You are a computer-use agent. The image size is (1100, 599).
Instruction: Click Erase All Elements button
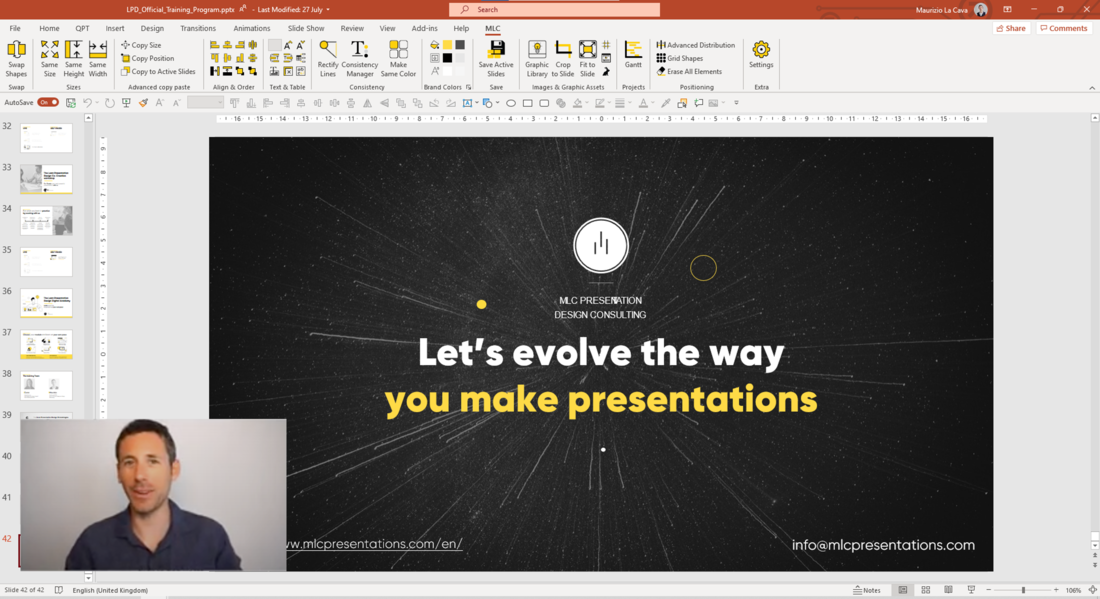click(x=689, y=72)
